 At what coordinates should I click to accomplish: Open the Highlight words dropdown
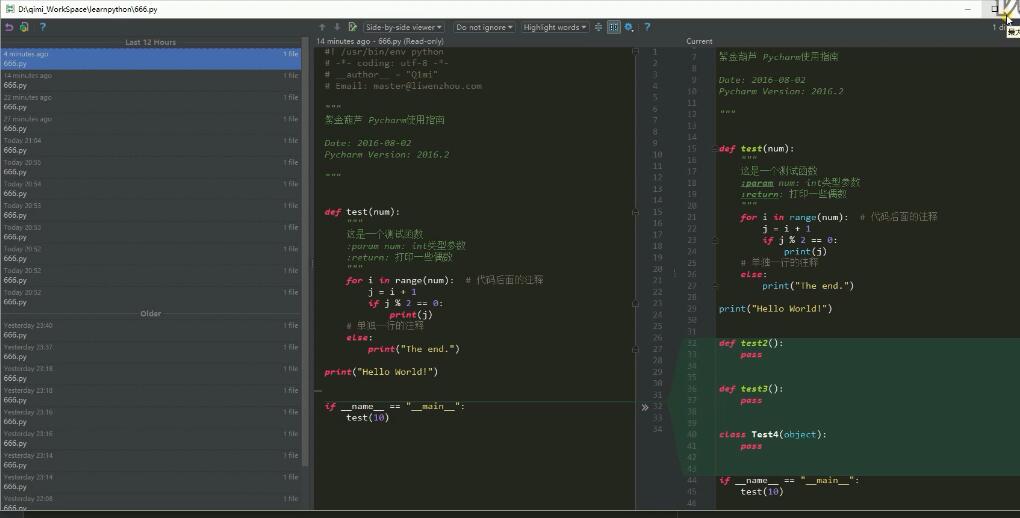pos(555,27)
